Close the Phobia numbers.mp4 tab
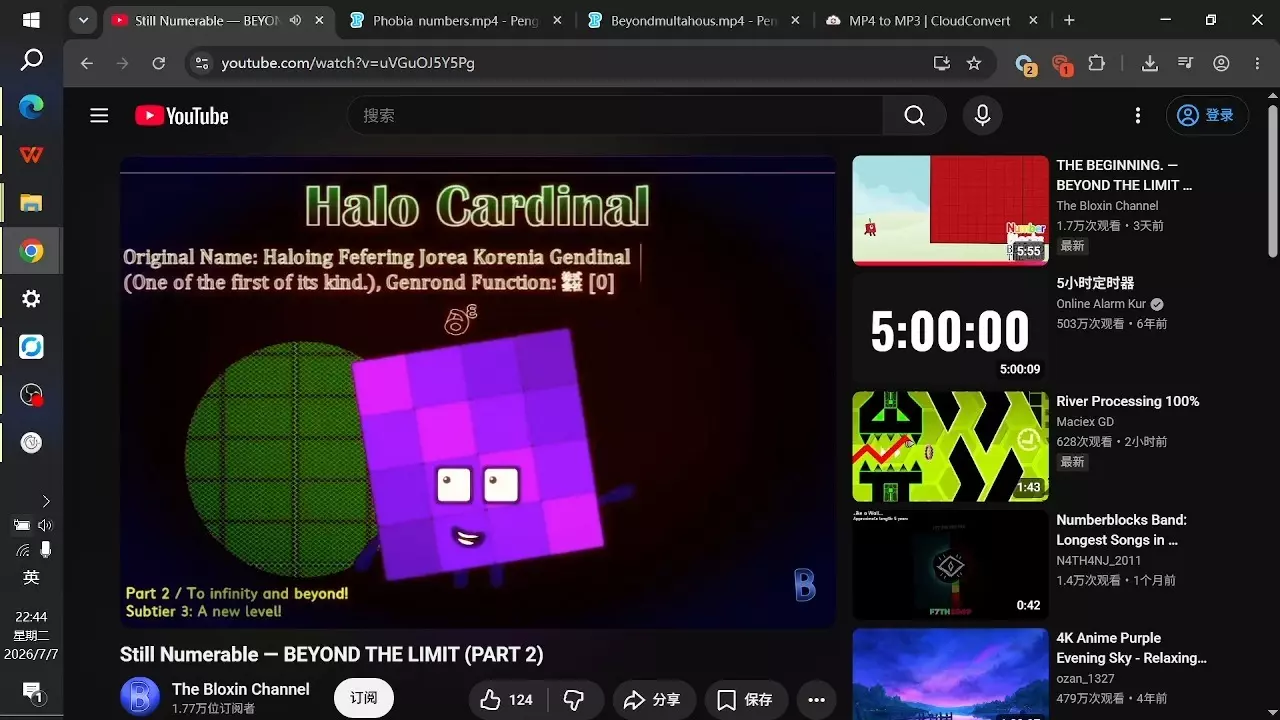Viewport: 1280px width, 720px height. [x=556, y=20]
